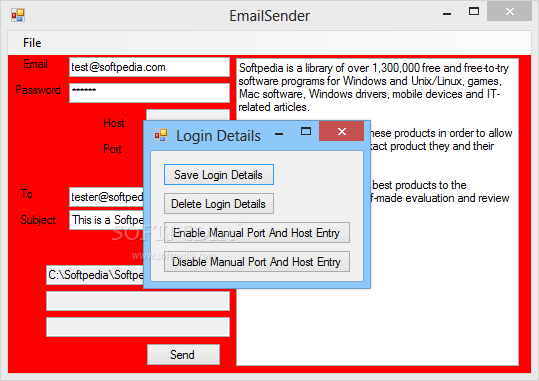
Task: Maximize the Login Details dialog
Action: (306, 131)
